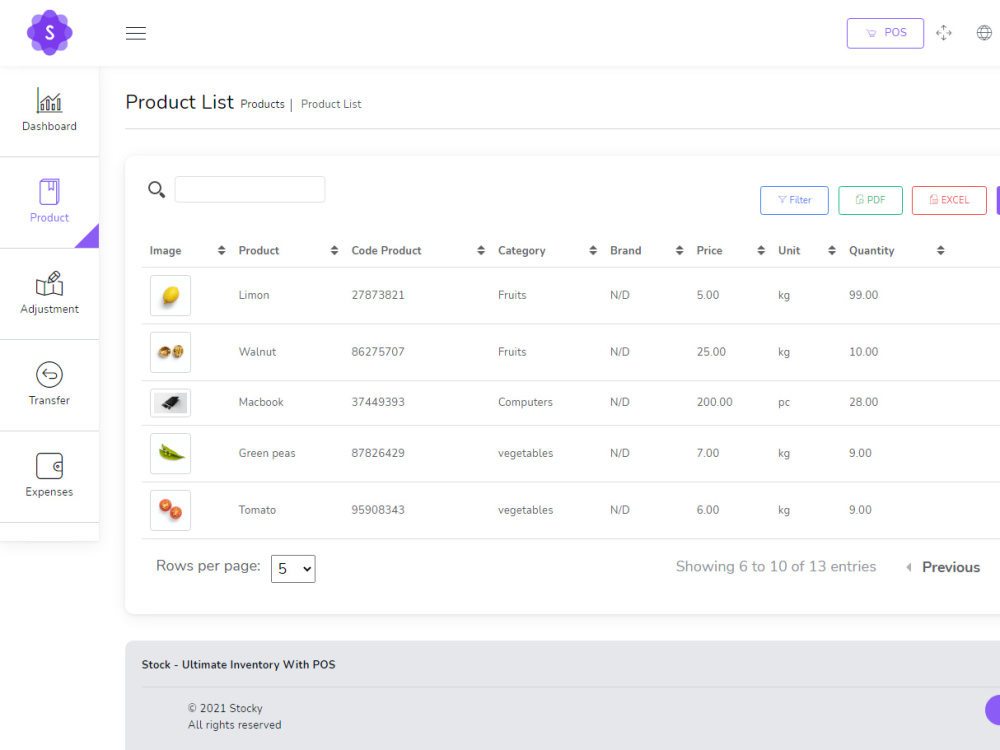Click the price 25.00 cell

click(711, 352)
